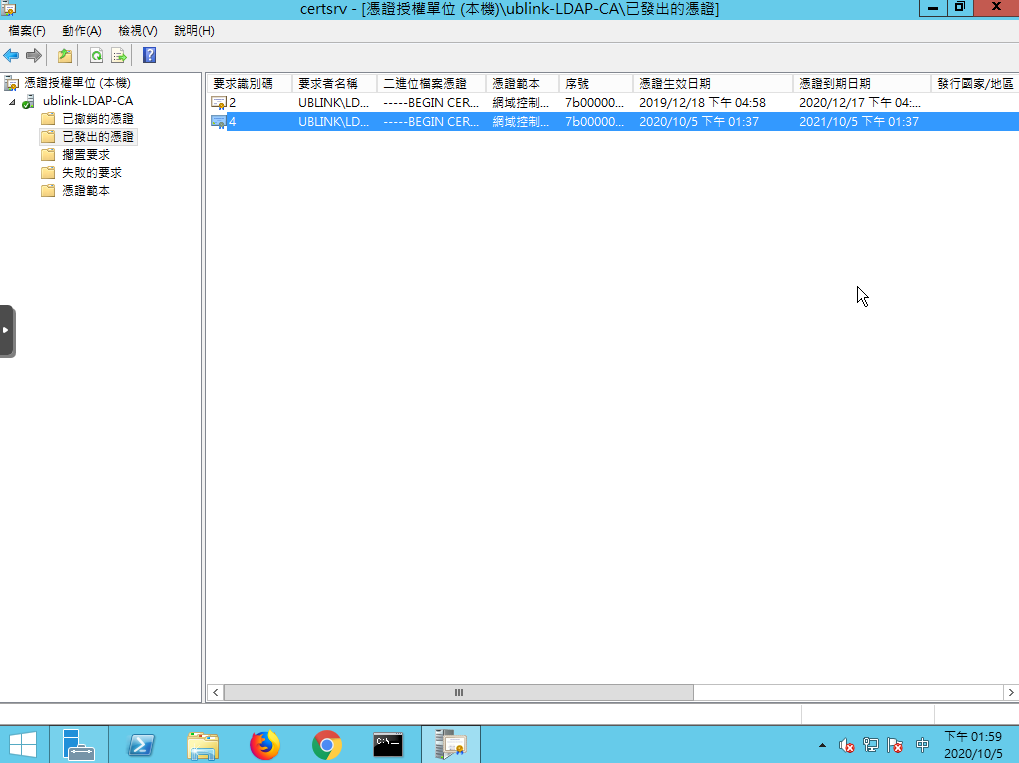Sort by 序號 column header
Viewport: 1019px width, 763px height.
tap(596, 84)
